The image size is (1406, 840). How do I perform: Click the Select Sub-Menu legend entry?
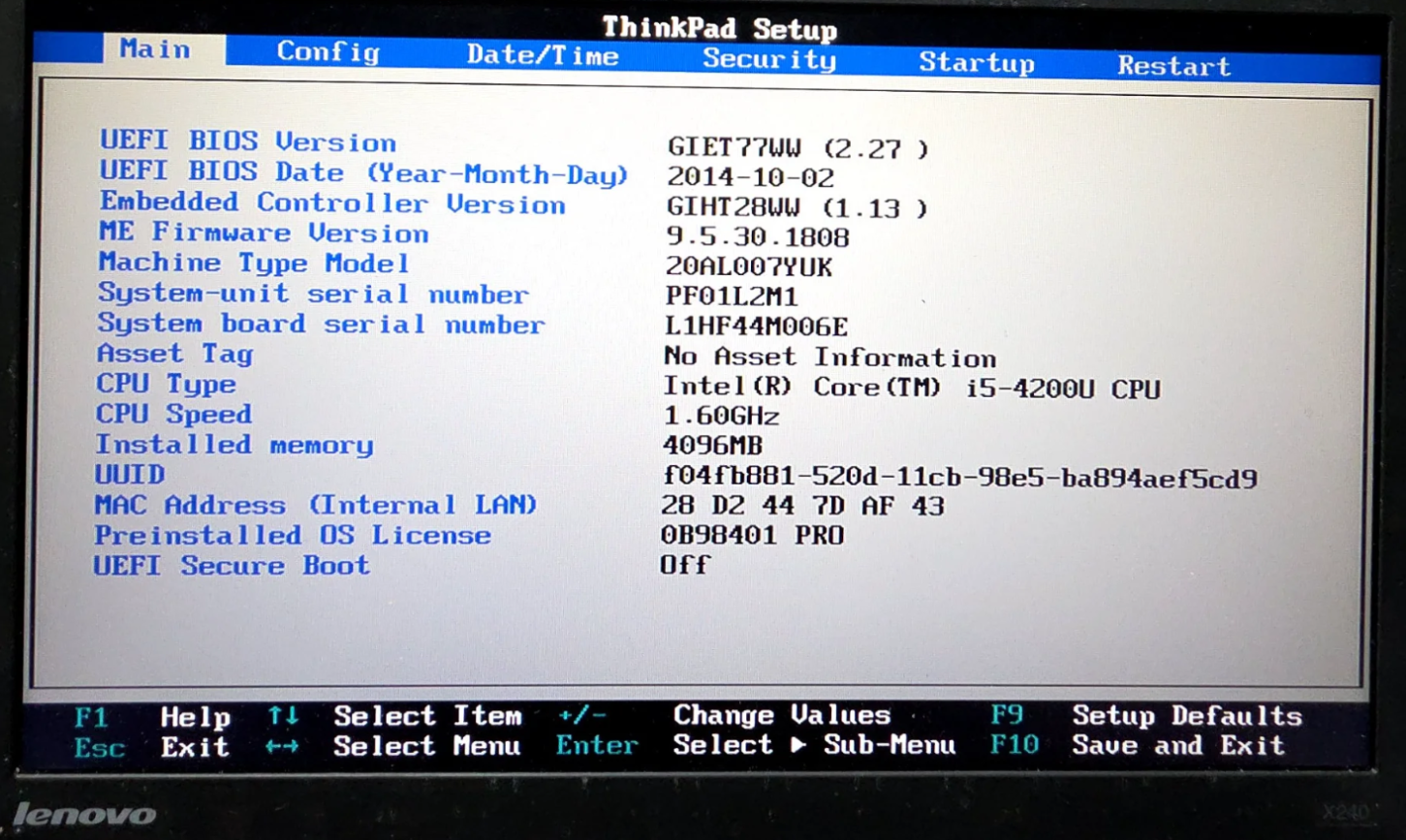click(814, 745)
